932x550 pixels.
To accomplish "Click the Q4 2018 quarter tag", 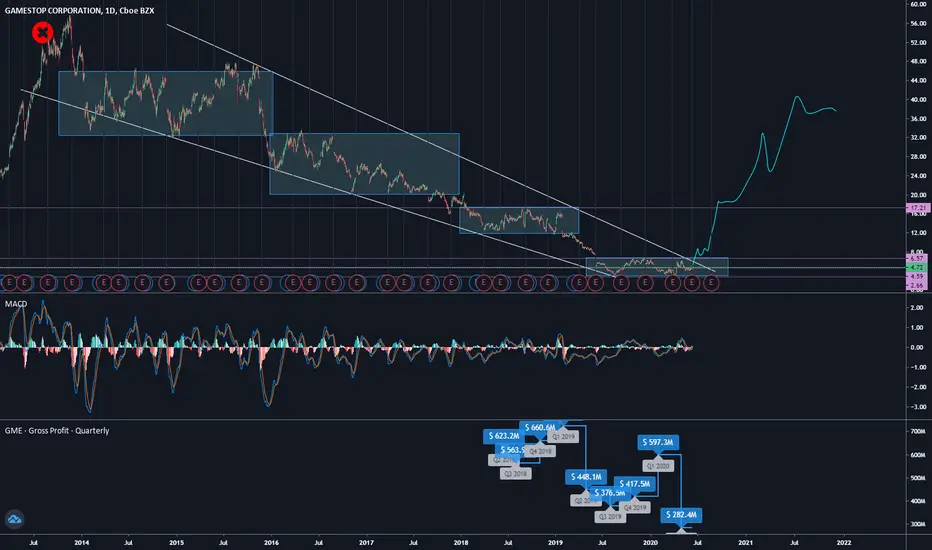I will point(541,451).
